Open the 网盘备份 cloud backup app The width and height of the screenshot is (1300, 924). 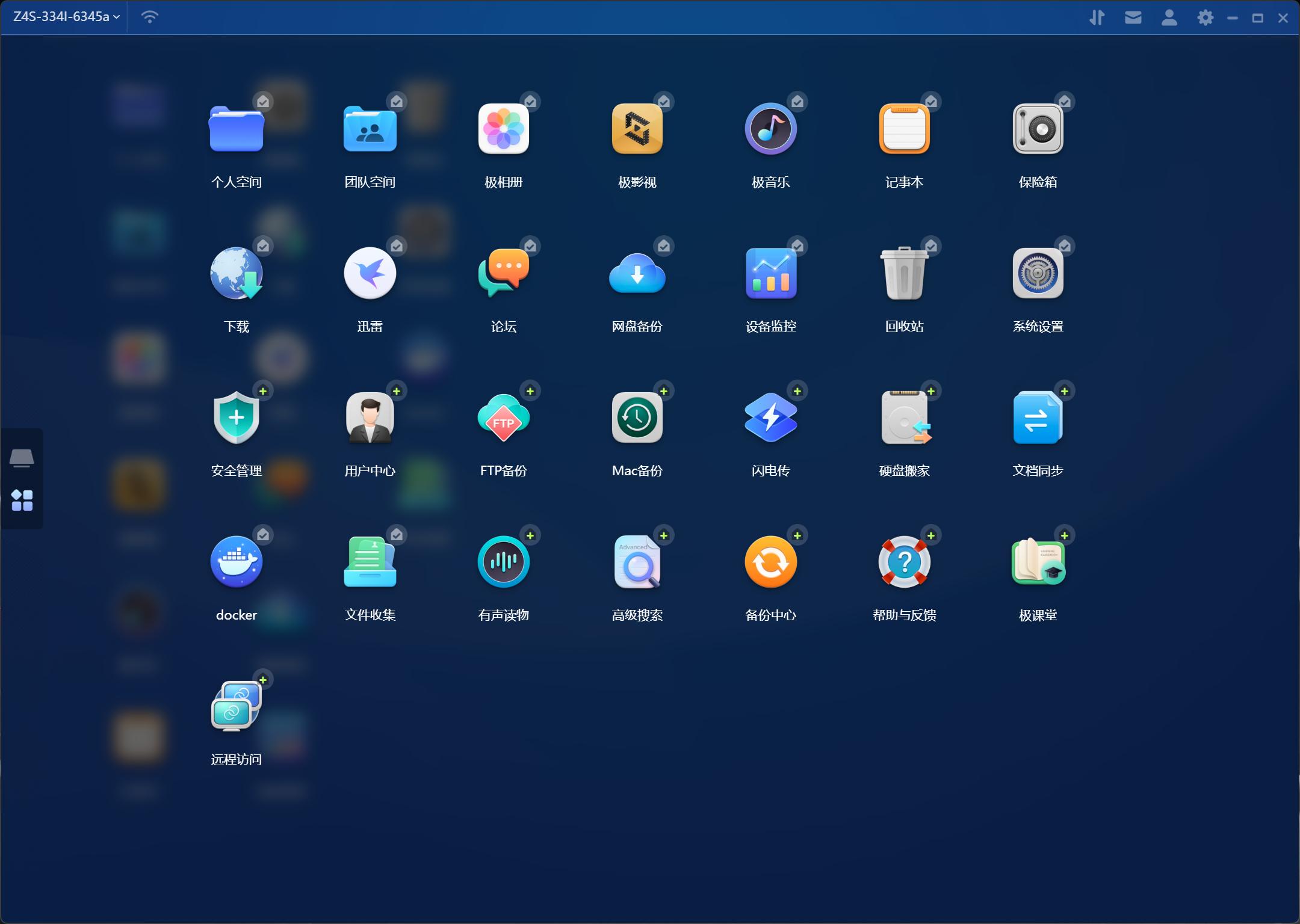click(x=637, y=273)
